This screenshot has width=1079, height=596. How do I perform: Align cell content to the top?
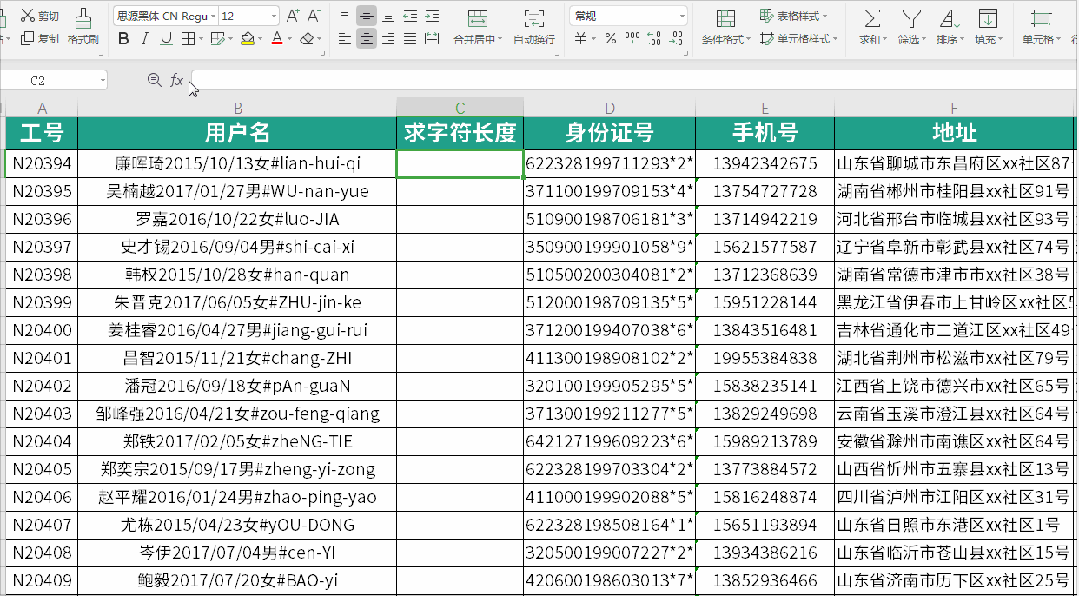pyautogui.click(x=345, y=17)
